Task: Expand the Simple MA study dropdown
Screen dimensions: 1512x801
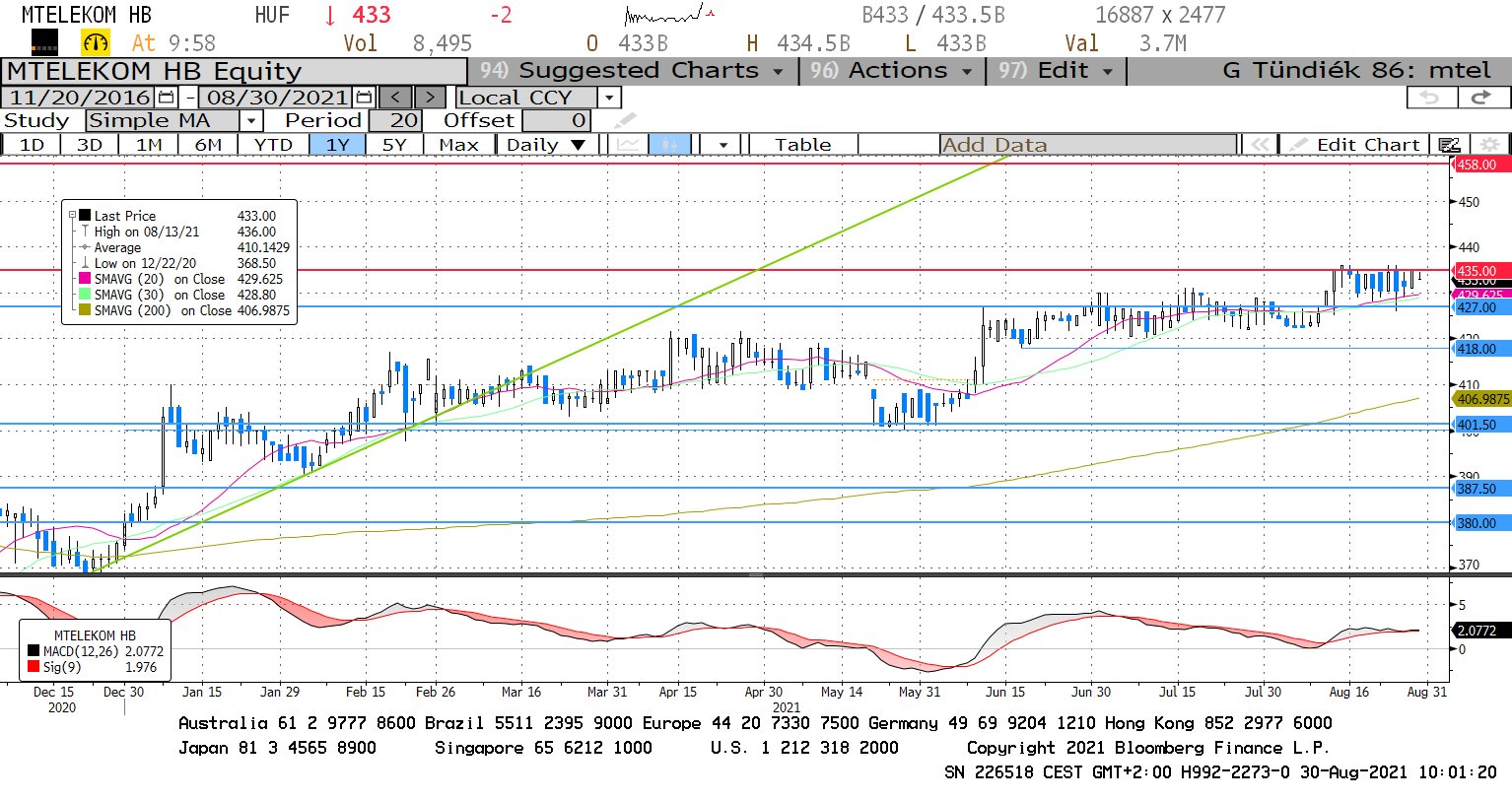Action: coord(251,121)
